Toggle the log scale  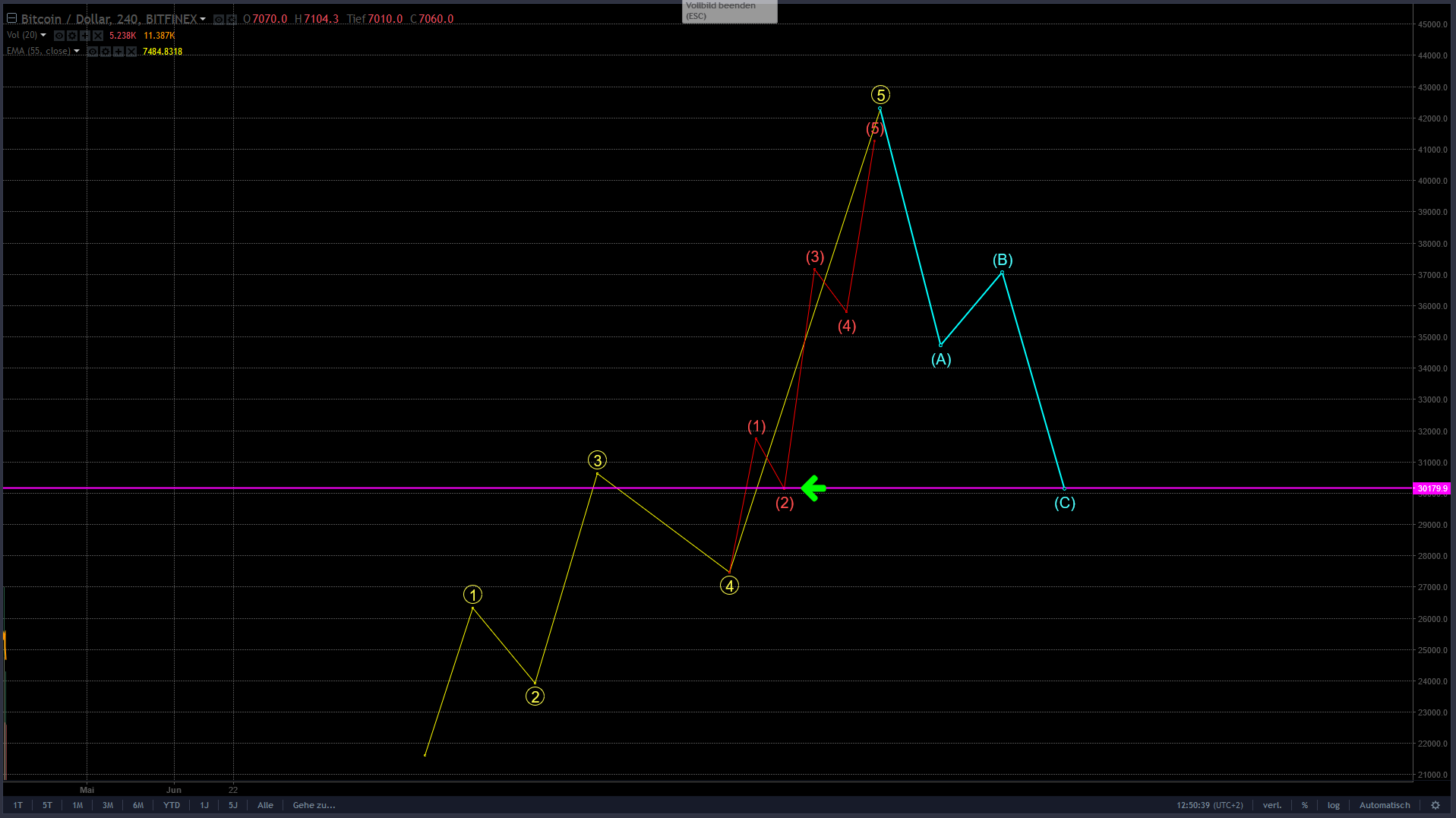(1334, 805)
